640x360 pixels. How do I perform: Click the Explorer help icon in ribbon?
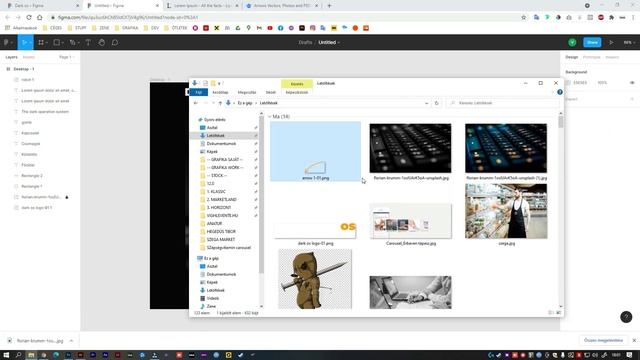click(x=560, y=92)
